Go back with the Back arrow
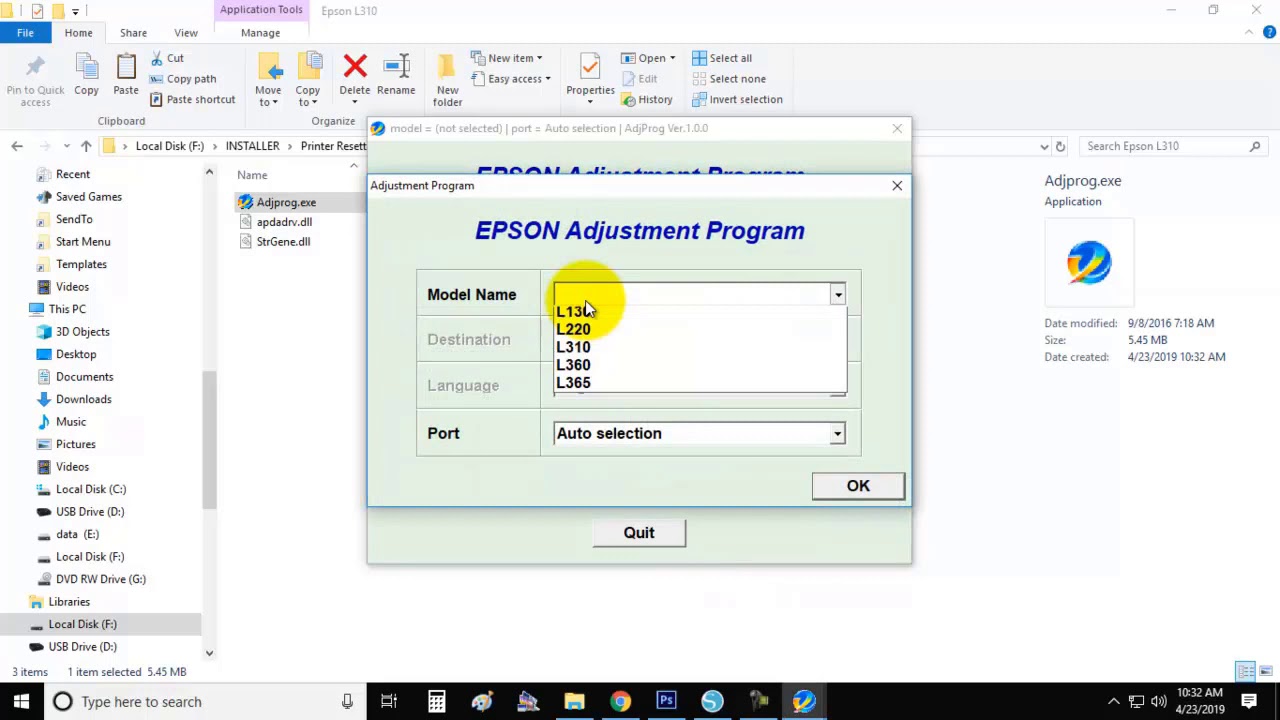Screen dimensions: 1280x720 17,146
